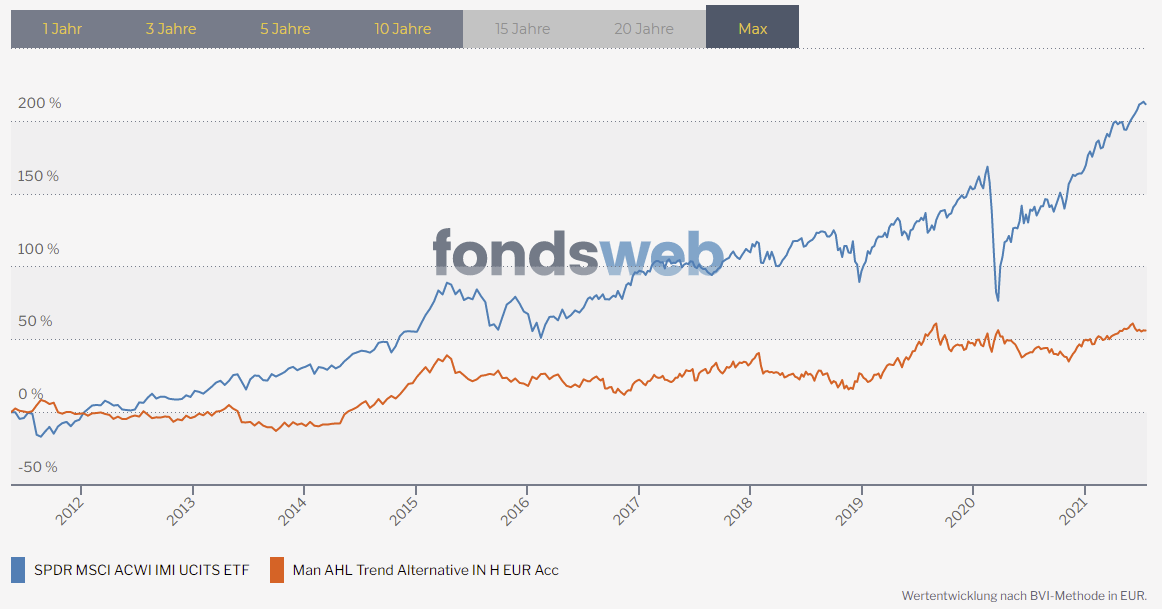Click the 2021 year axis label
1162x609 pixels.
[x=1074, y=508]
